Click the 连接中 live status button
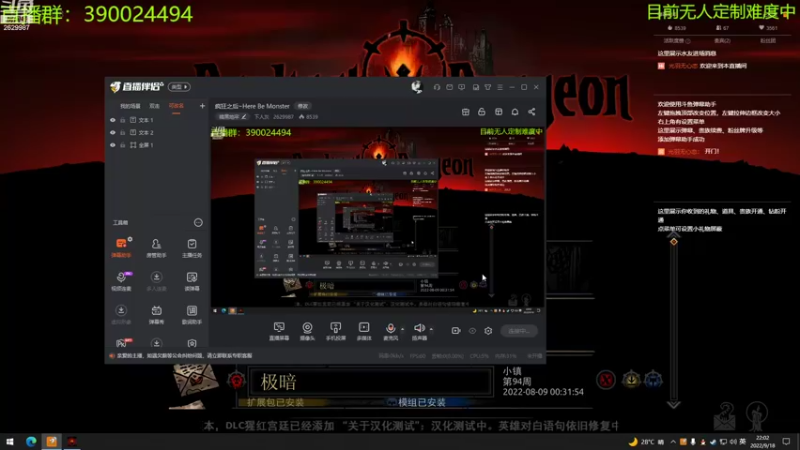Image resolution: width=800 pixels, height=450 pixels. (x=519, y=331)
